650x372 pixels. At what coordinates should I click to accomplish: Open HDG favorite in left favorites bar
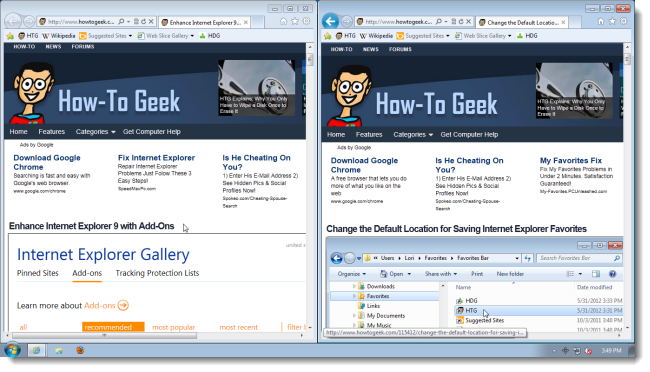coord(210,36)
